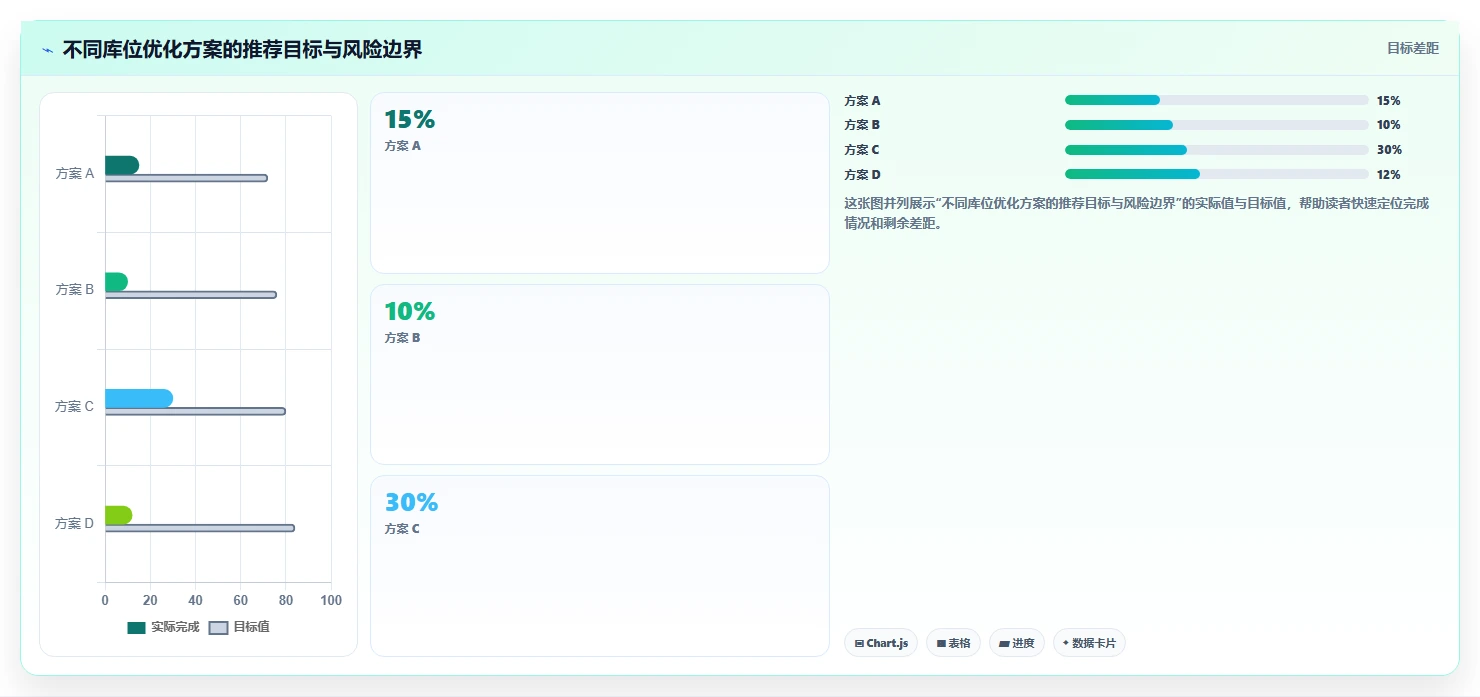Click the description paragraph starting 这张图并列展示
1480x697 pixels.
[1137, 213]
